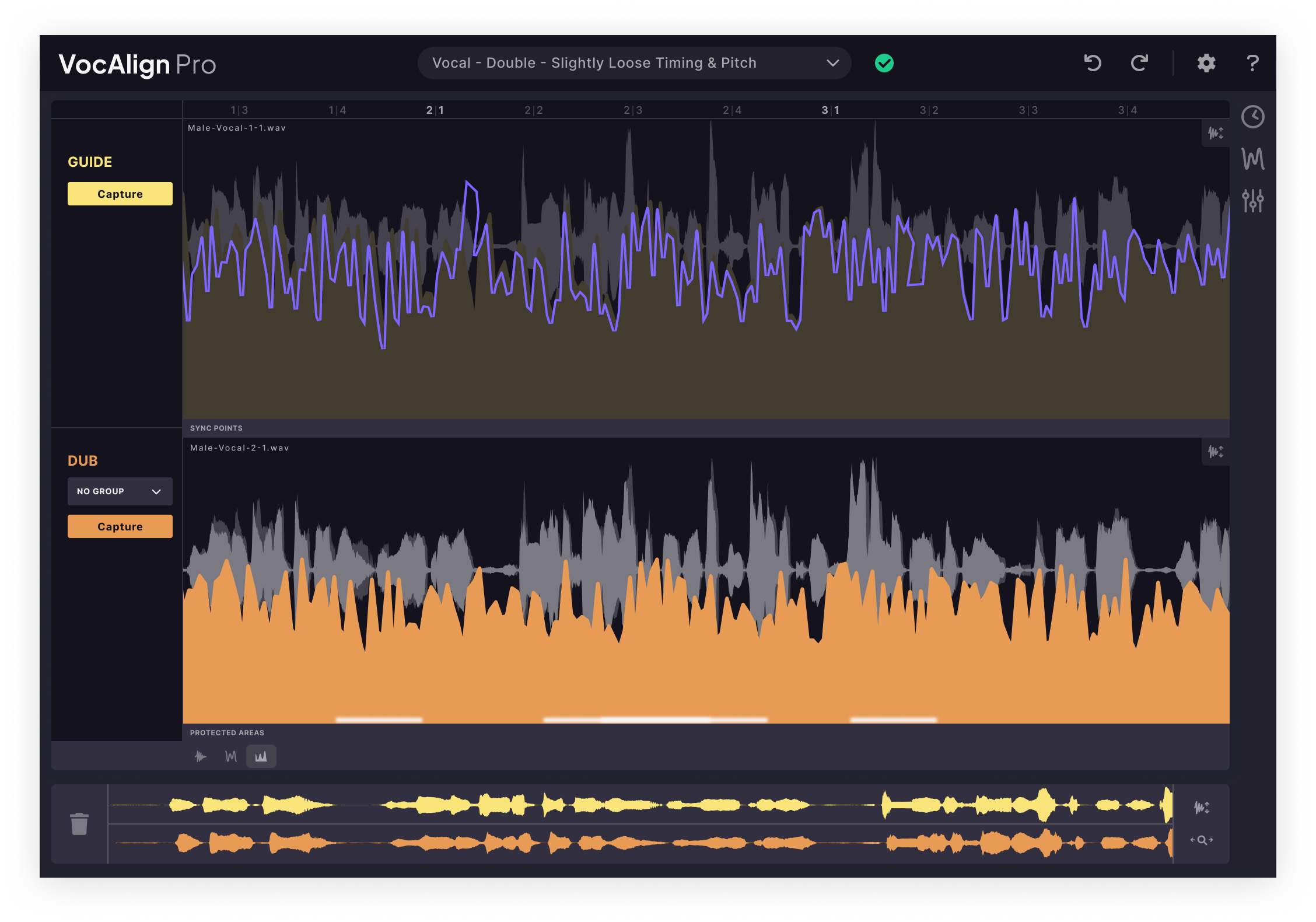Click the Male-Vocal-2-1.wav filename label
This screenshot has width=1316, height=922.
tap(240, 448)
